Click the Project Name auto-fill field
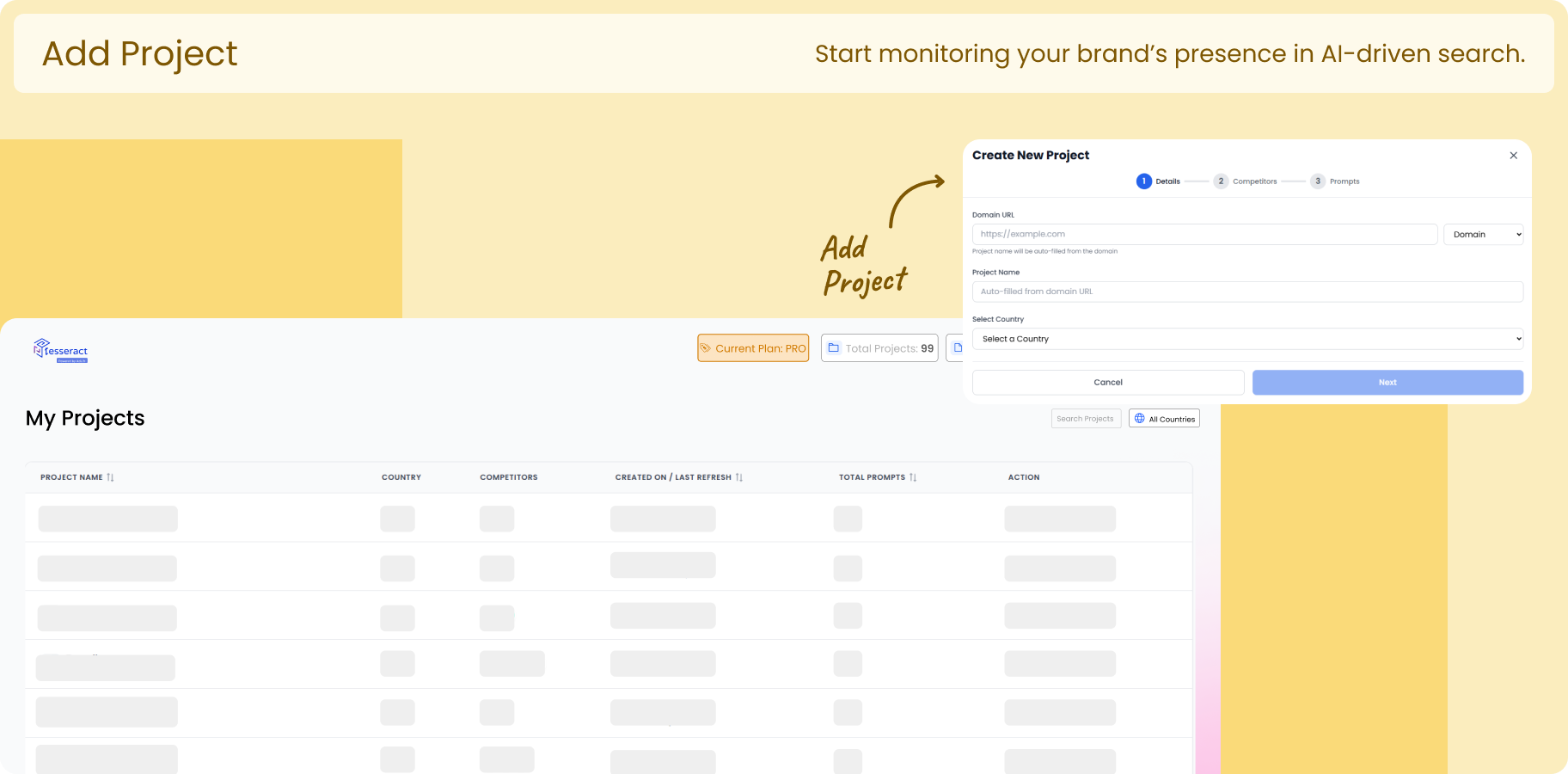This screenshot has height=774, width=1568. tap(1246, 291)
